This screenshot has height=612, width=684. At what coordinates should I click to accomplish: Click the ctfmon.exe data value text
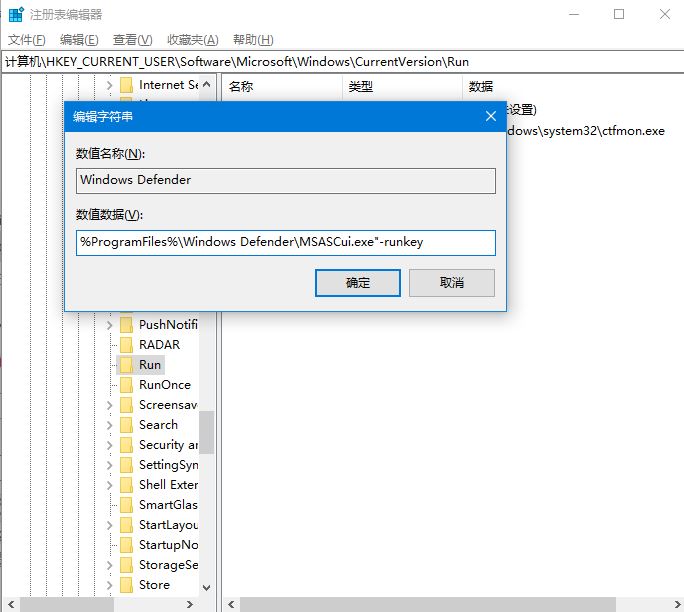pyautogui.click(x=586, y=131)
